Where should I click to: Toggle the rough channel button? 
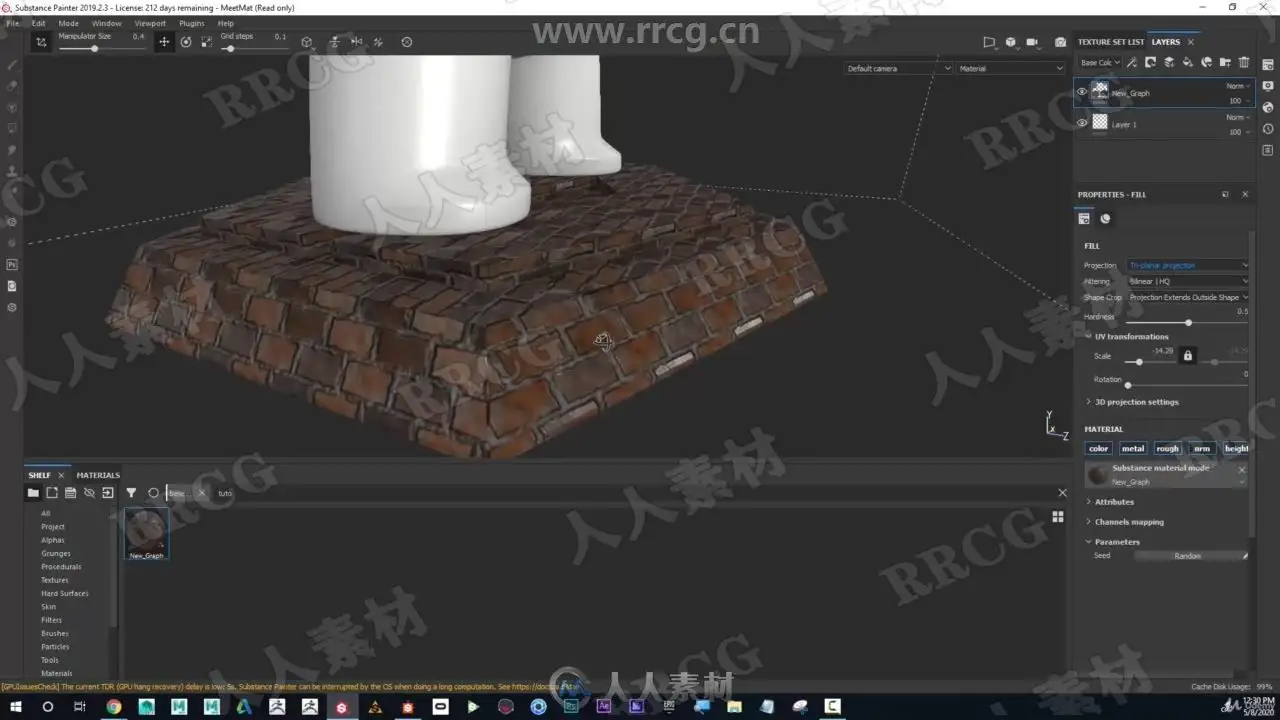pos(1167,448)
